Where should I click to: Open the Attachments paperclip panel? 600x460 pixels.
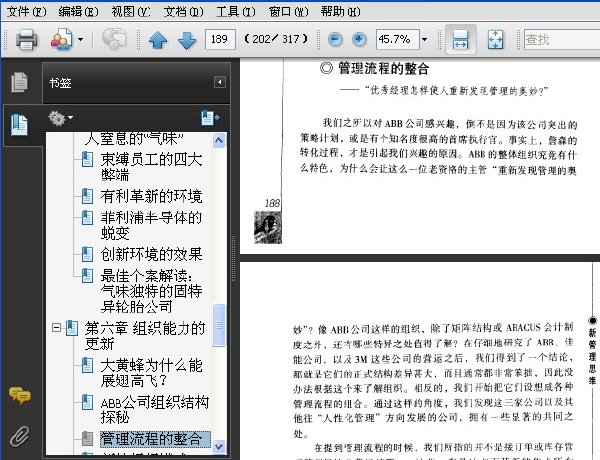[x=20, y=436]
